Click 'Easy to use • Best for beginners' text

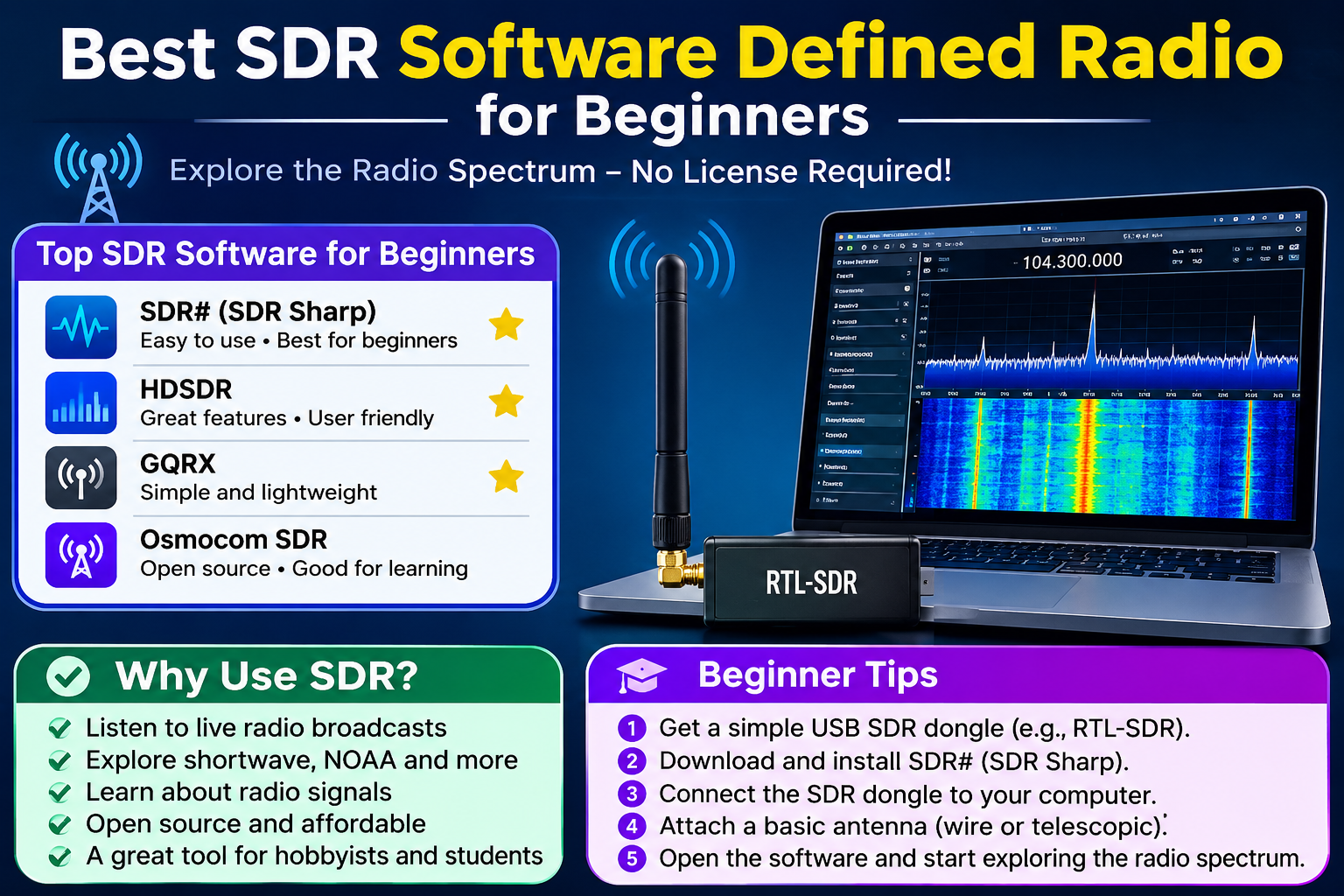coord(298,341)
